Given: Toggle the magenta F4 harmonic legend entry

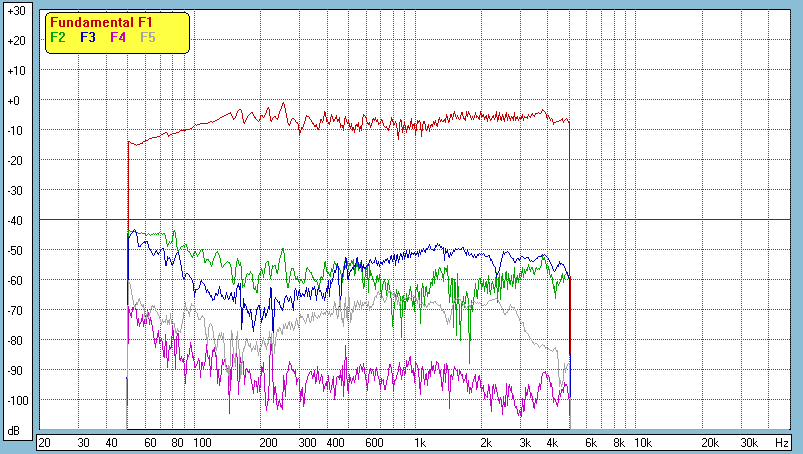Looking at the screenshot, I should 118,37.
